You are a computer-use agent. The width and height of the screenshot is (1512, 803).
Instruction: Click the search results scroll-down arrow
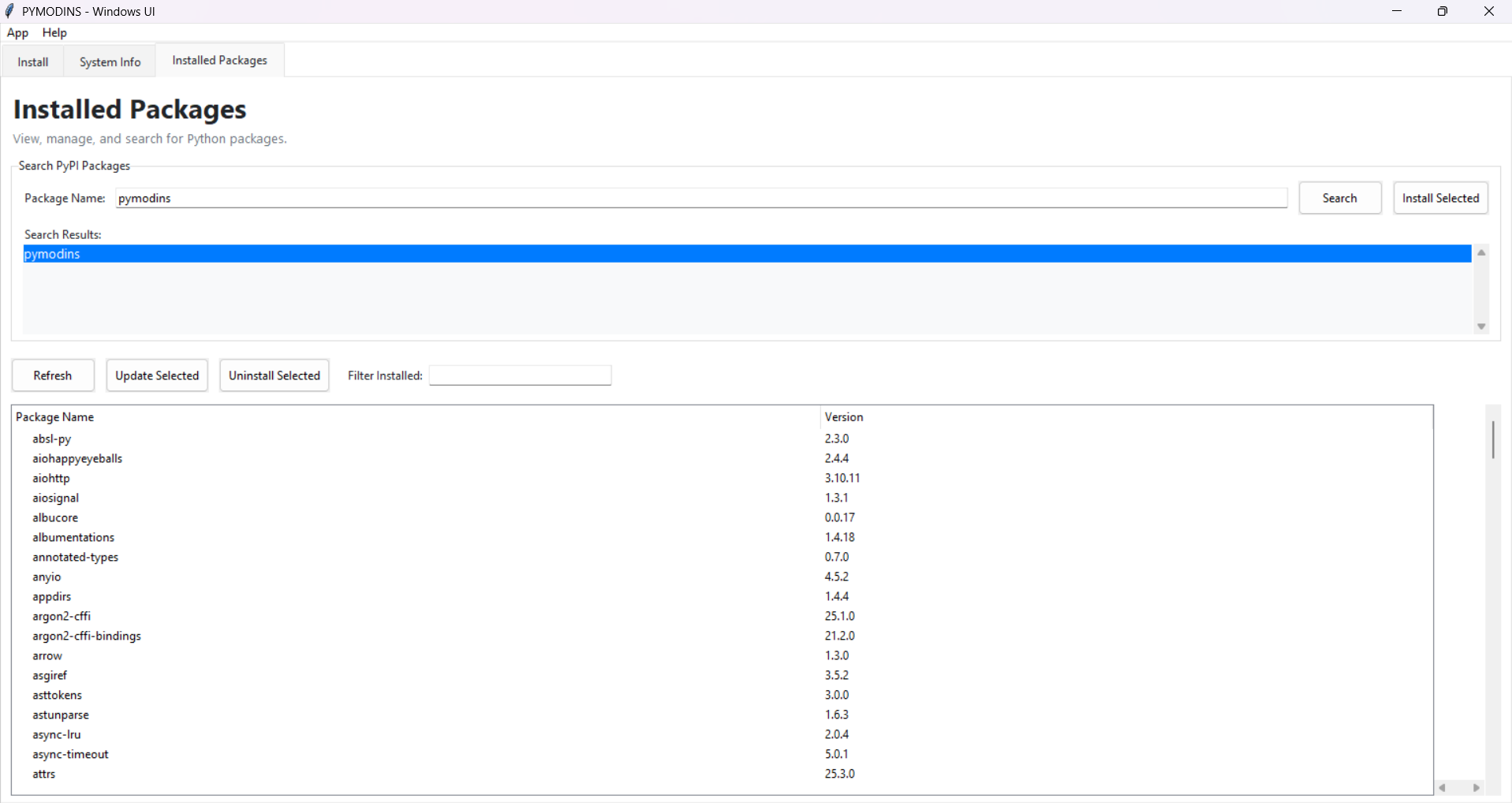tap(1481, 326)
